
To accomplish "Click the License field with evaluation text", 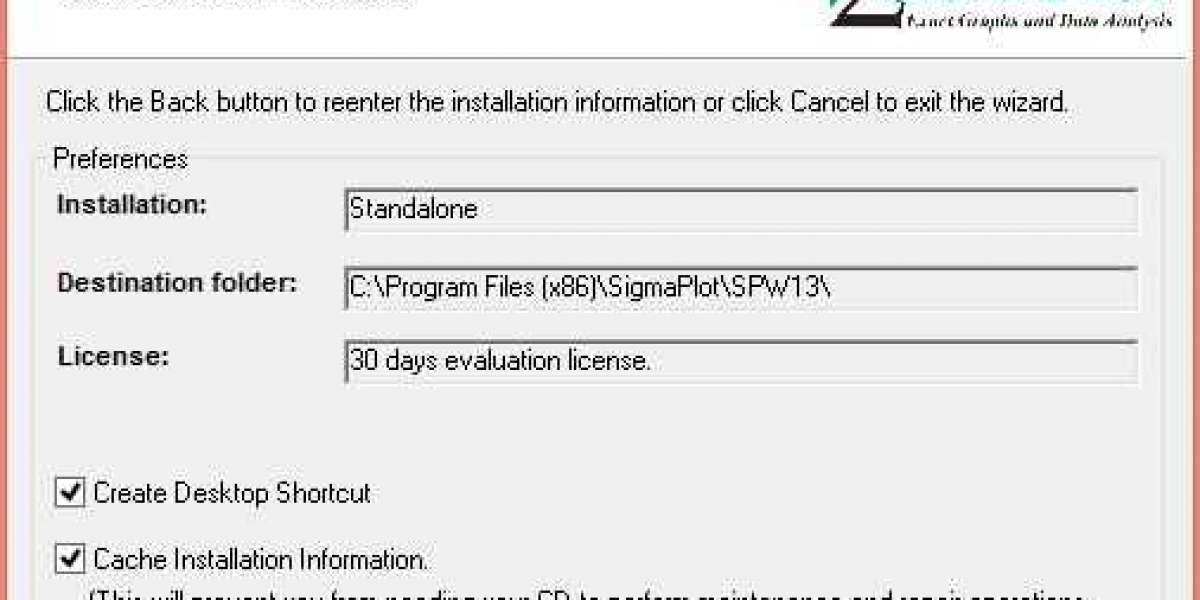I will coord(740,361).
